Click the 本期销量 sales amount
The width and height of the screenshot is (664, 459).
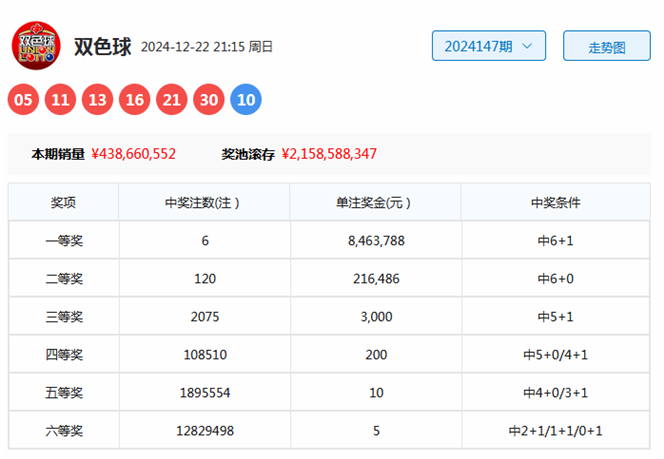click(133, 155)
